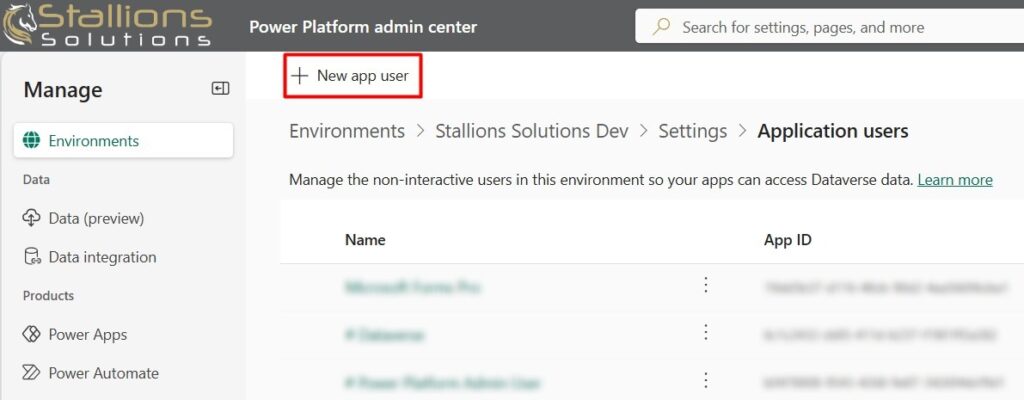This screenshot has width=1024, height=400.
Task: Navigate to the Environments breadcrumb
Action: point(347,131)
